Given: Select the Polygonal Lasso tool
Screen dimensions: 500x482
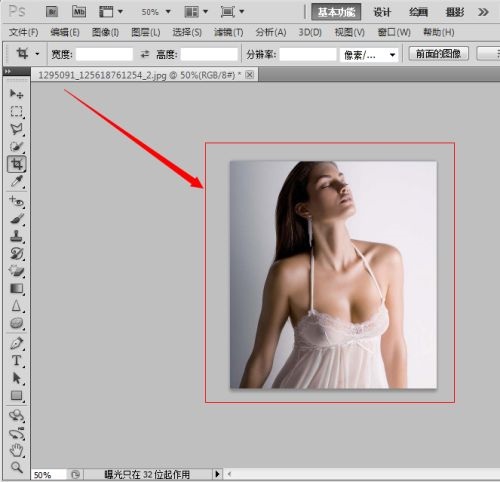Looking at the screenshot, I should point(16,129).
